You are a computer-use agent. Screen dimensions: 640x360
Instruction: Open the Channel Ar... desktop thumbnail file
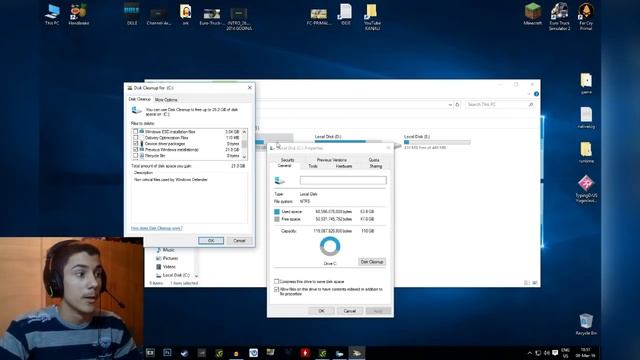(x=158, y=16)
